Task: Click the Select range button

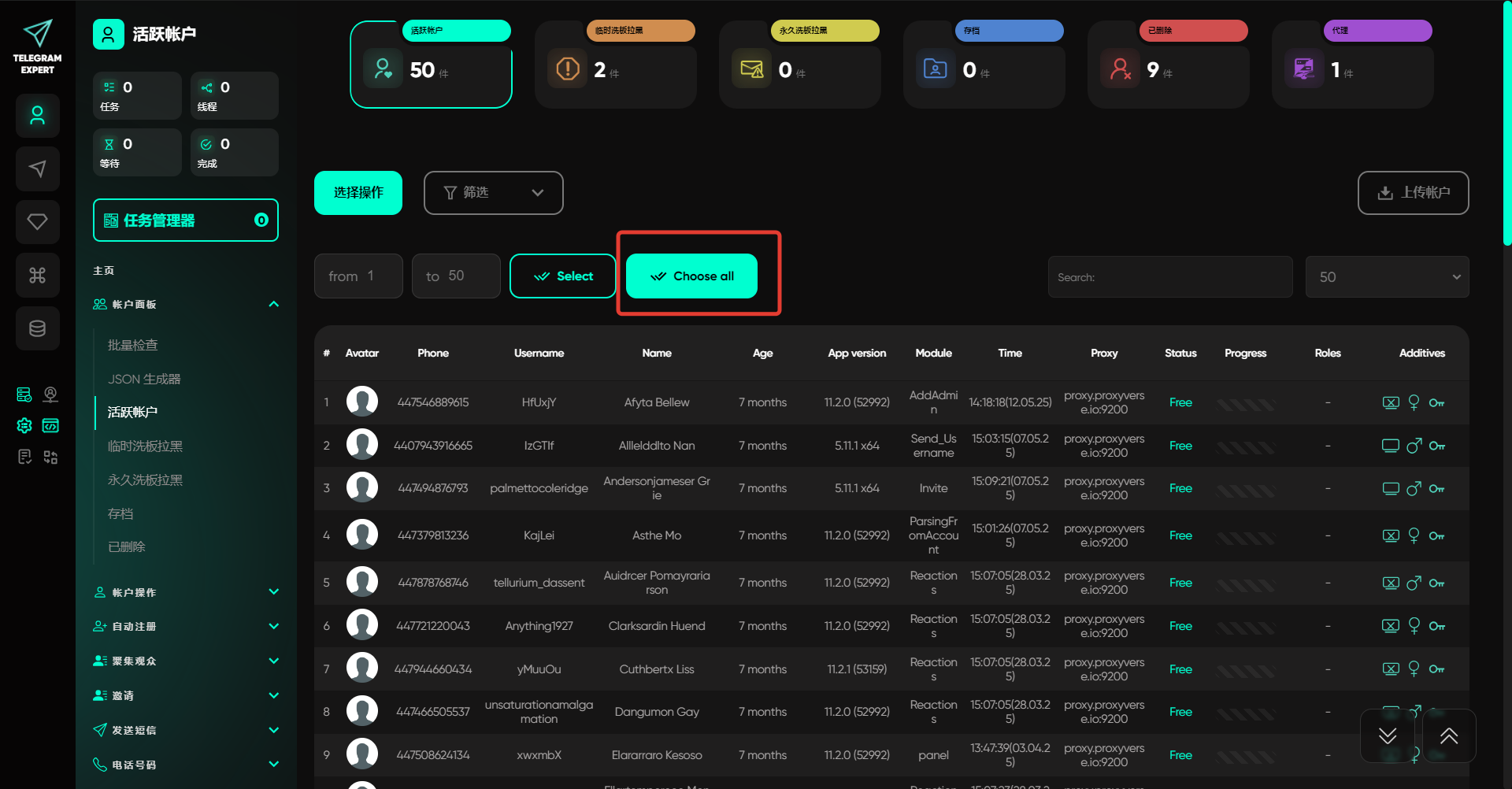Action: [x=562, y=276]
